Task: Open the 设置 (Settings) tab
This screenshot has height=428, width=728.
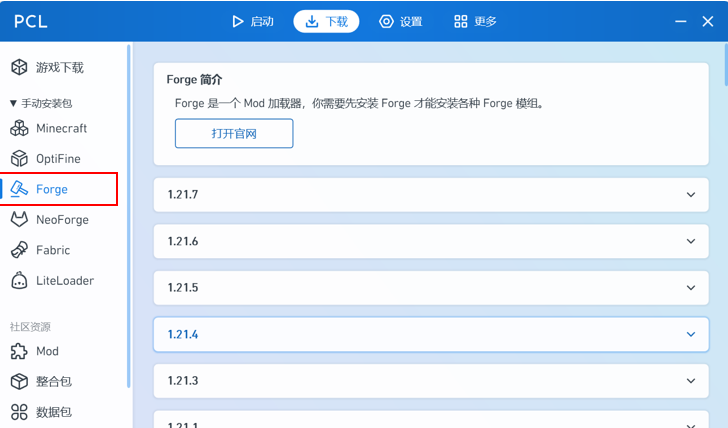Action: click(x=401, y=21)
